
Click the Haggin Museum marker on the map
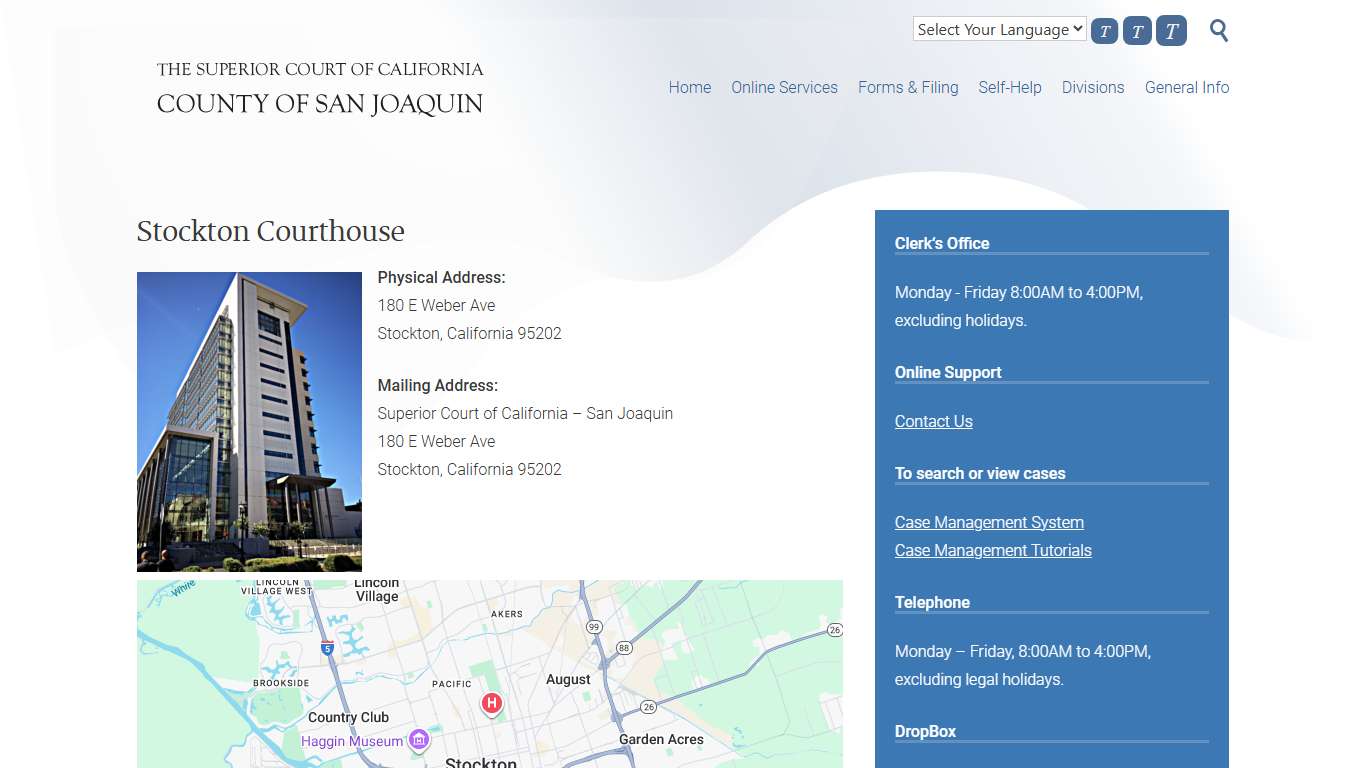418,740
